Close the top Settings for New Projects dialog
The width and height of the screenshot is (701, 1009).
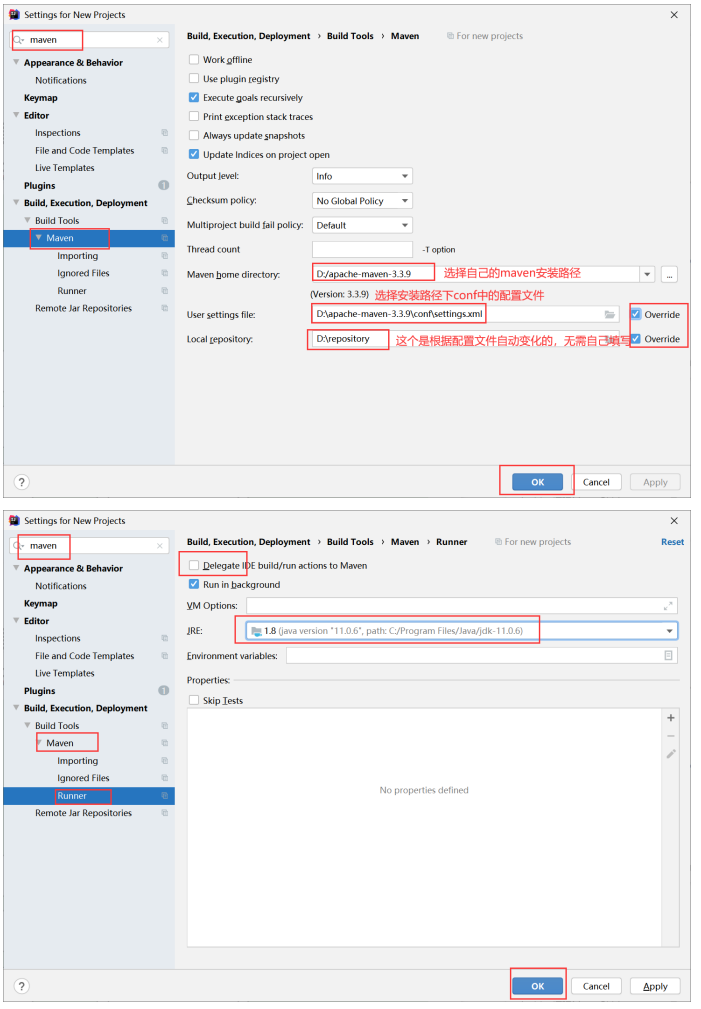click(x=674, y=14)
